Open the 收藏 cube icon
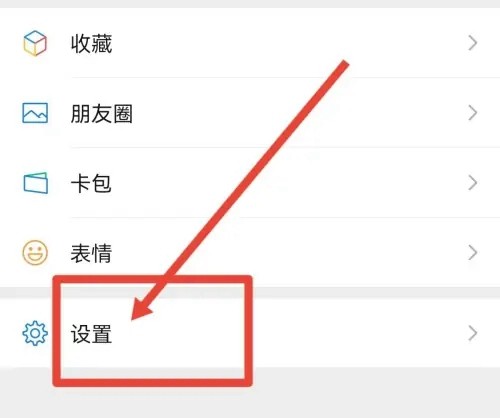Viewport: 500px width, 418px height. pyautogui.click(x=35, y=43)
